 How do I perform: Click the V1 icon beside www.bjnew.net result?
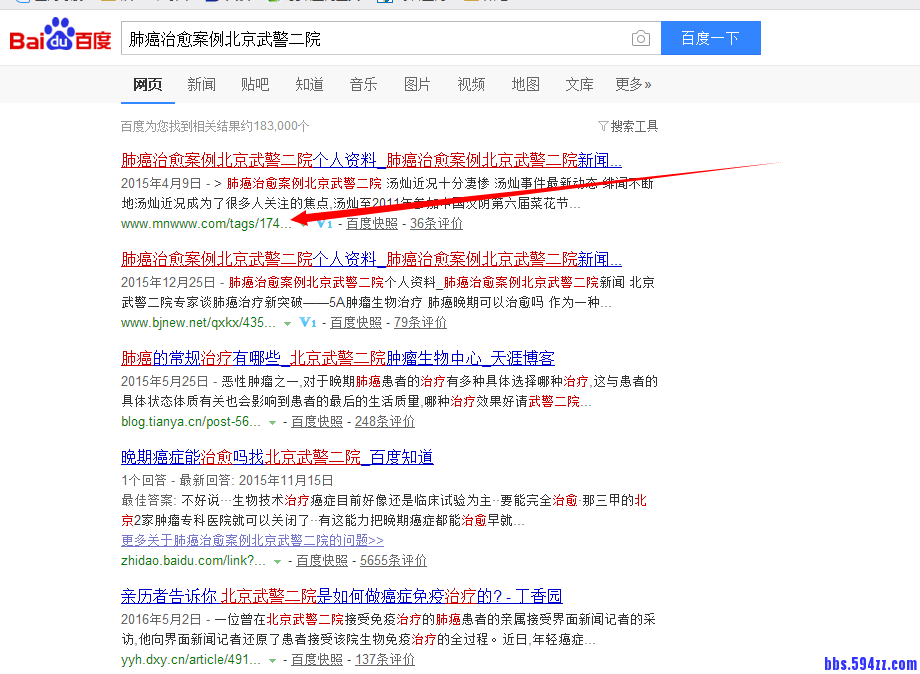[308, 322]
